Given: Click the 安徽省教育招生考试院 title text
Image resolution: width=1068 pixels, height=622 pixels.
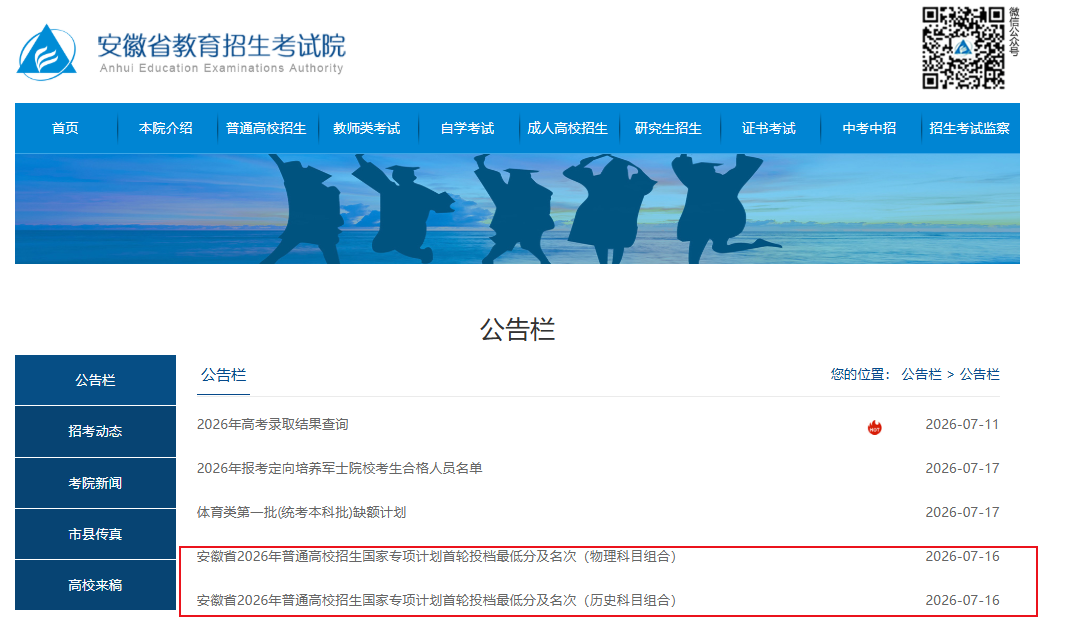Looking at the screenshot, I should click(x=221, y=46).
